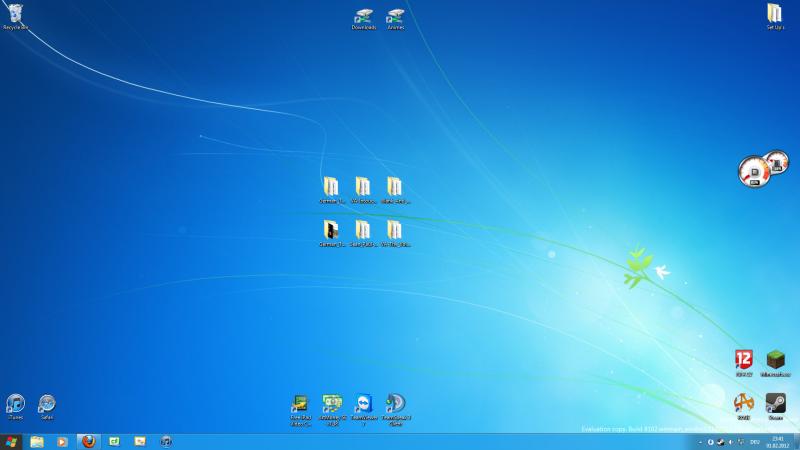Open the volume control in system tray
Screen dimensions: 800x450
coord(729,442)
